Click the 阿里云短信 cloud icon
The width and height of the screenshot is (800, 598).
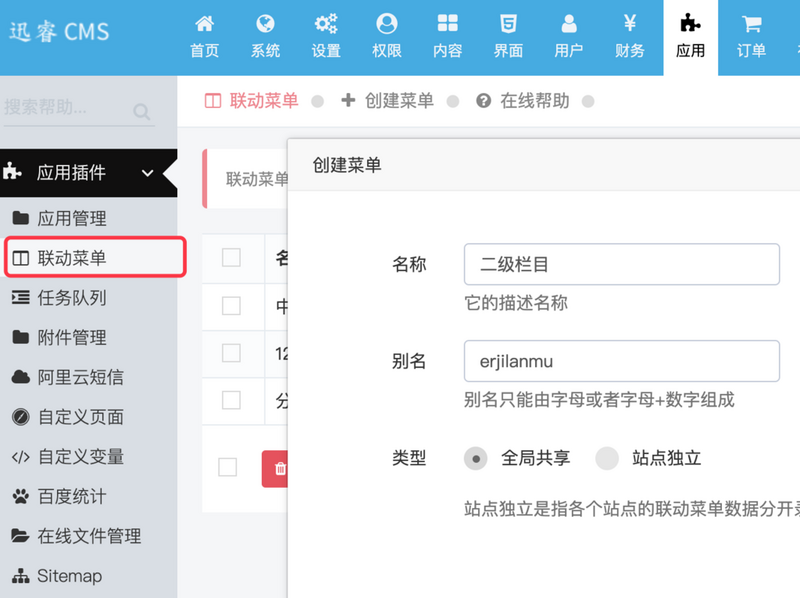pos(20,377)
